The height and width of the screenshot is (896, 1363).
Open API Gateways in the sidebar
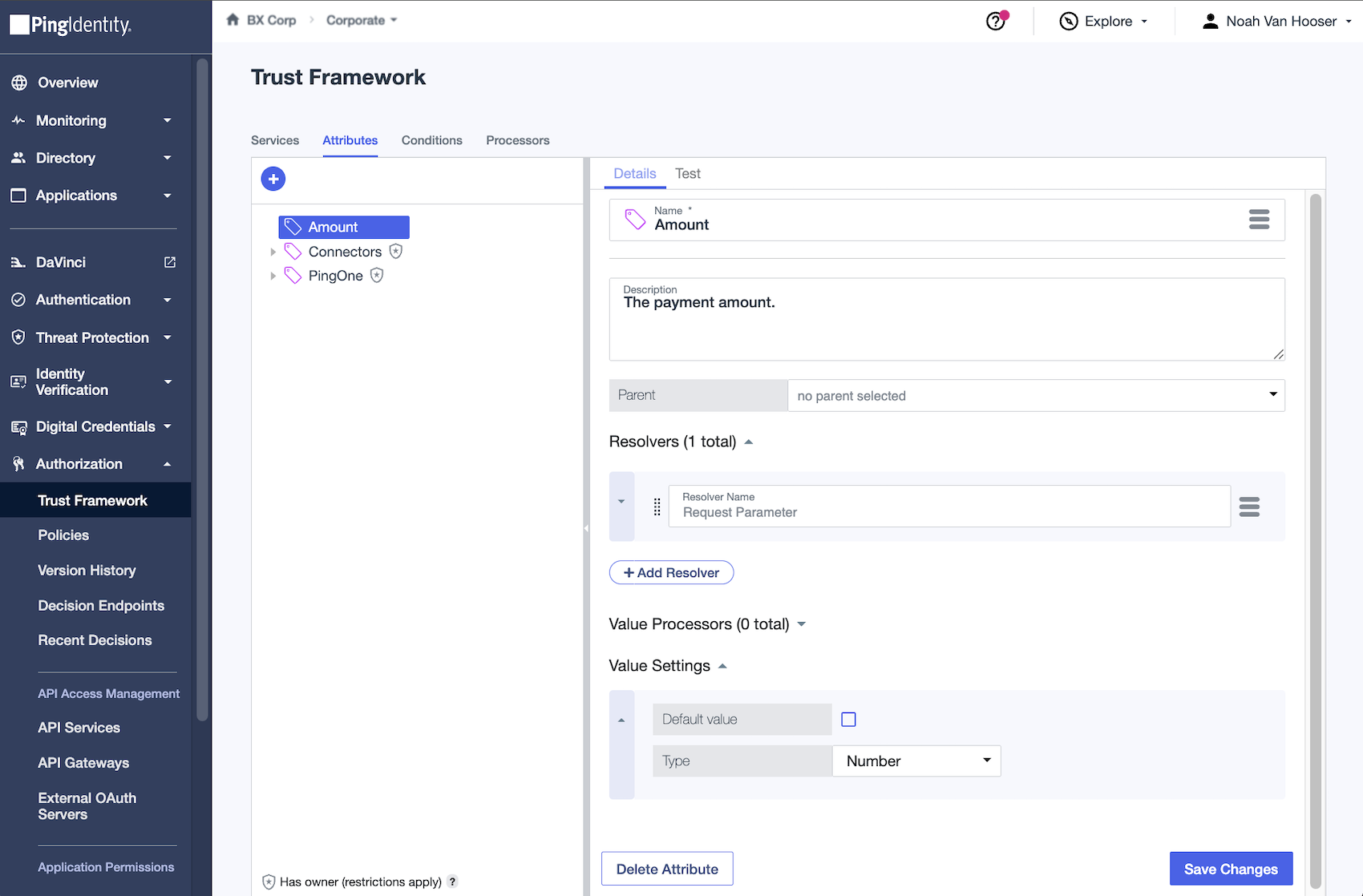click(x=83, y=763)
